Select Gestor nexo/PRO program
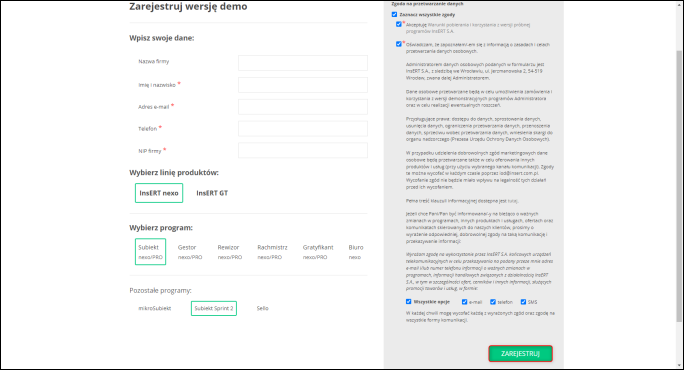 pyautogui.click(x=190, y=252)
